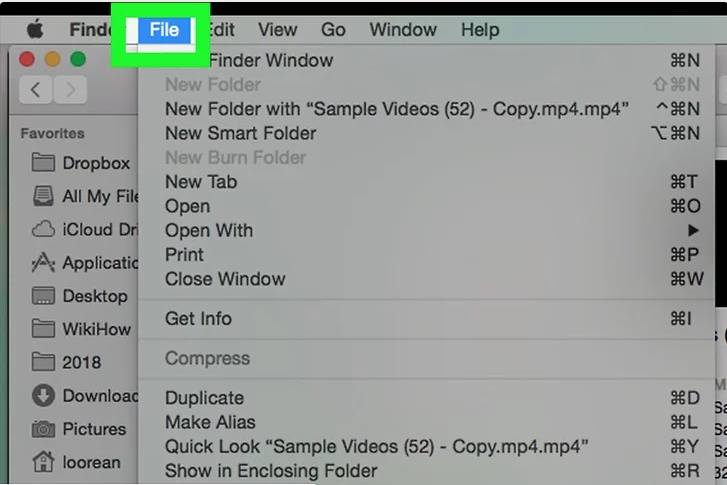
Task: Click the WikiHow folder icon
Action: pyautogui.click(x=43, y=329)
